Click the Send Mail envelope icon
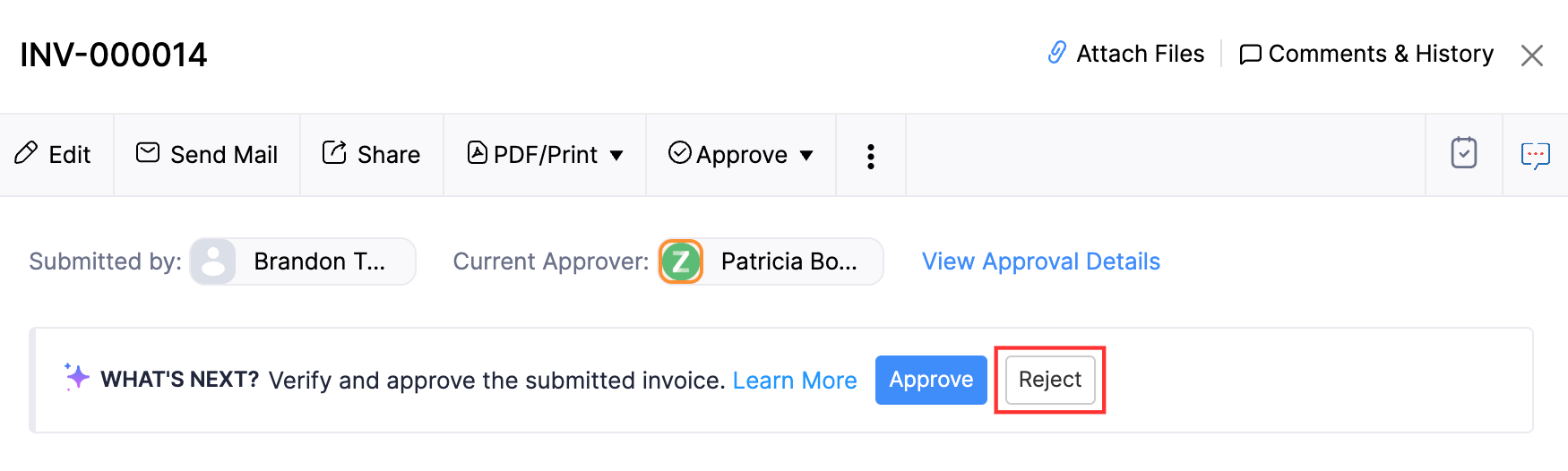This screenshot has height=471, width=1568. pos(148,153)
